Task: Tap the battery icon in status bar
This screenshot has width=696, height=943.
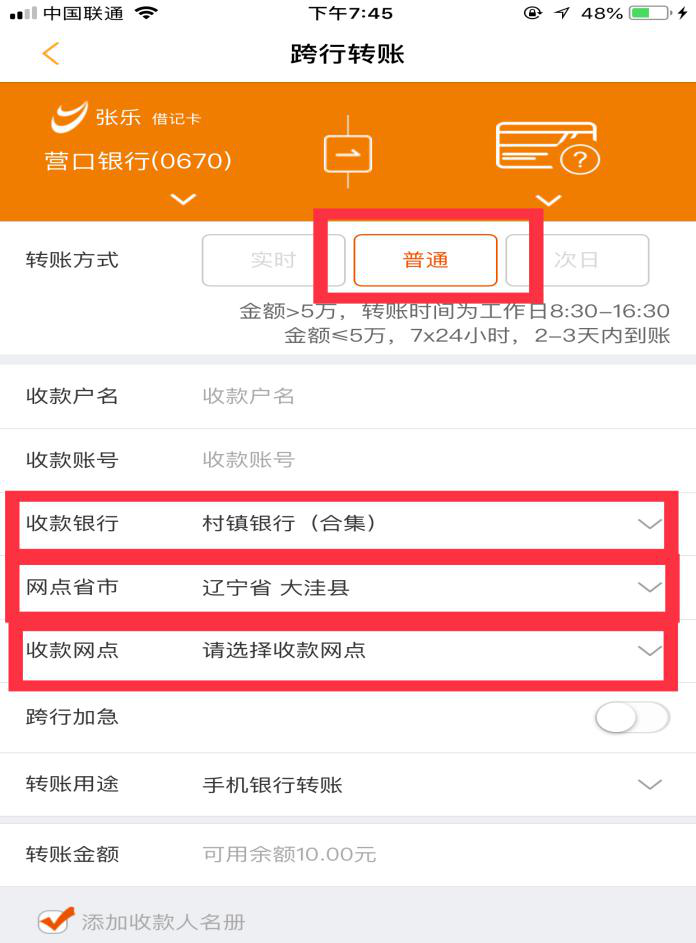Action: tap(650, 13)
